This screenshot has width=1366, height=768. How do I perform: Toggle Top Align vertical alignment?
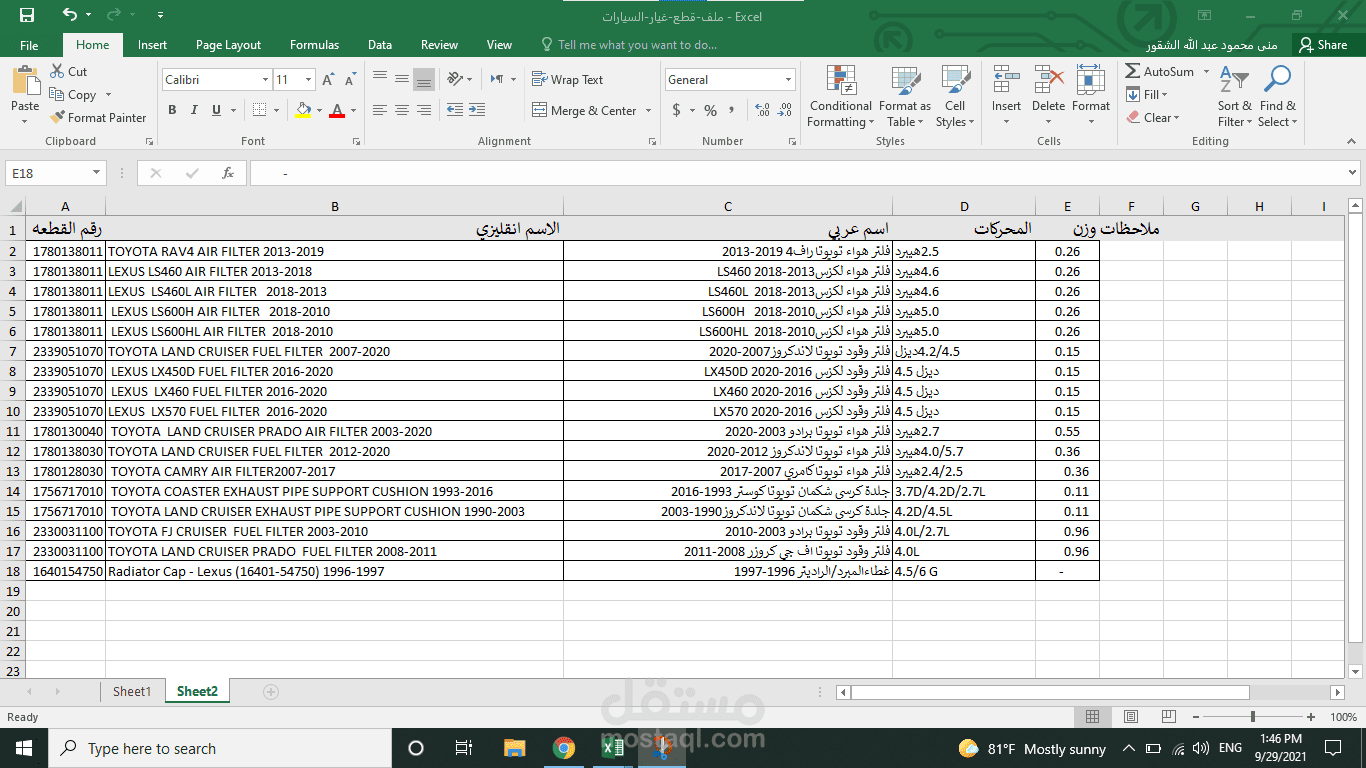tap(379, 79)
